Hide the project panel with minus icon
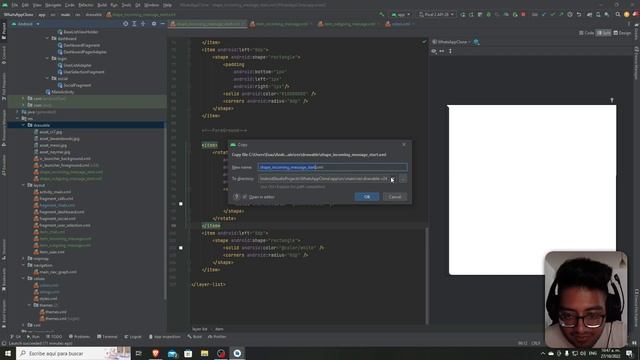640x360 pixels. point(162,24)
